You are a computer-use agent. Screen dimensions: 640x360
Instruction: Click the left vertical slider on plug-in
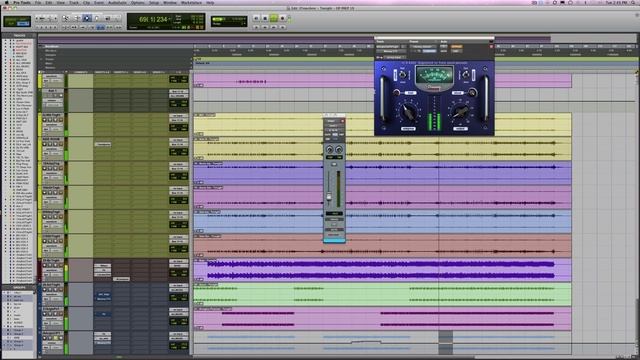click(382, 99)
